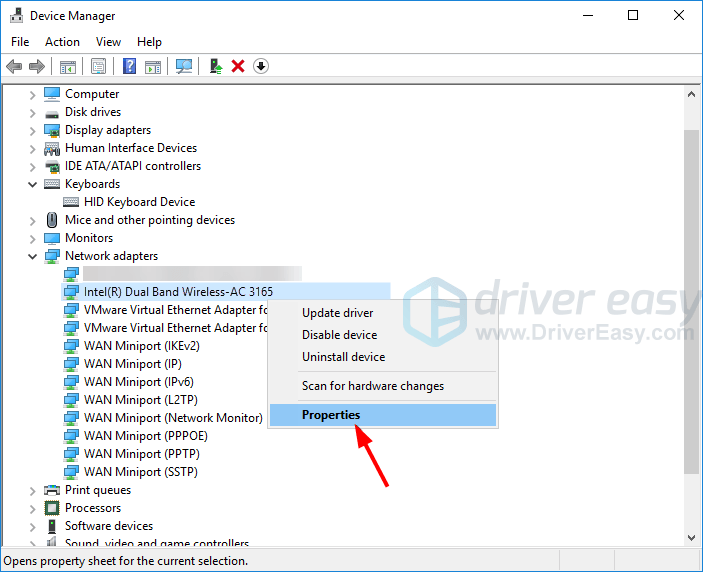Viewport: 703px width, 572px height.
Task: Collapse the Keyboards node
Action: (32, 184)
